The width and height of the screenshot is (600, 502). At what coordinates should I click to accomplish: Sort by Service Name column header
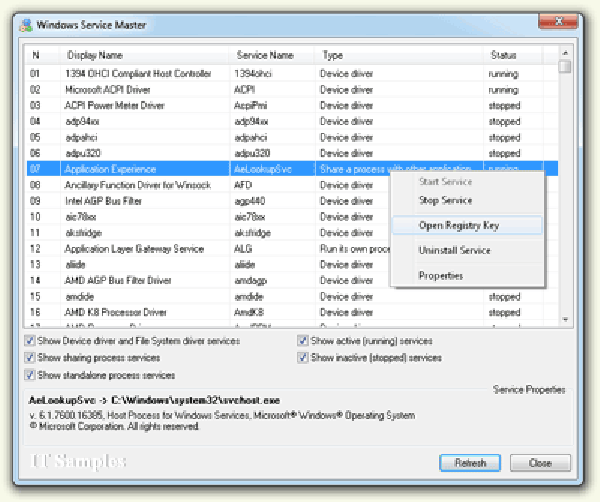[272, 55]
